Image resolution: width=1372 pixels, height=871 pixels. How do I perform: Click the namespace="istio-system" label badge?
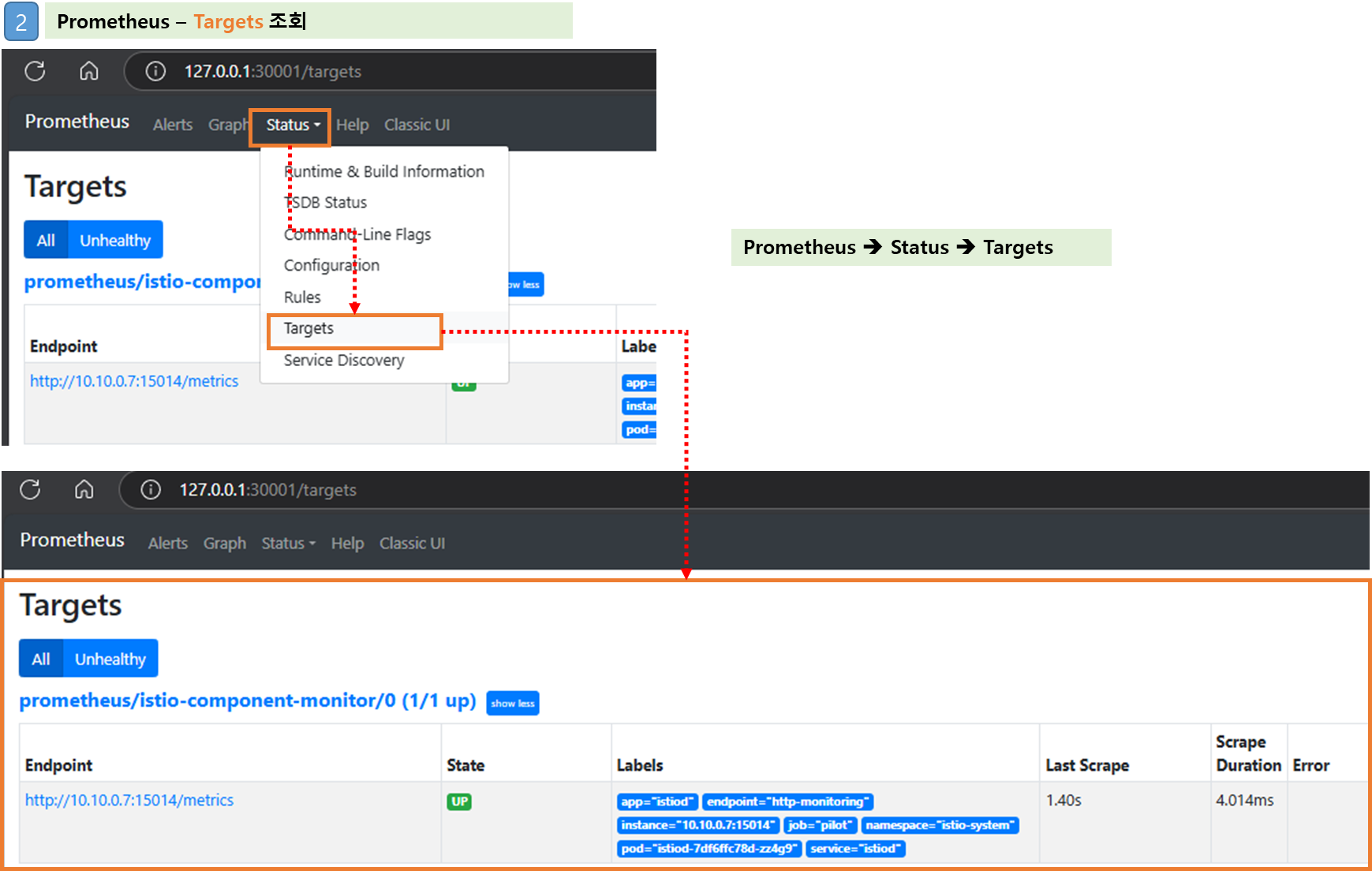point(940,825)
